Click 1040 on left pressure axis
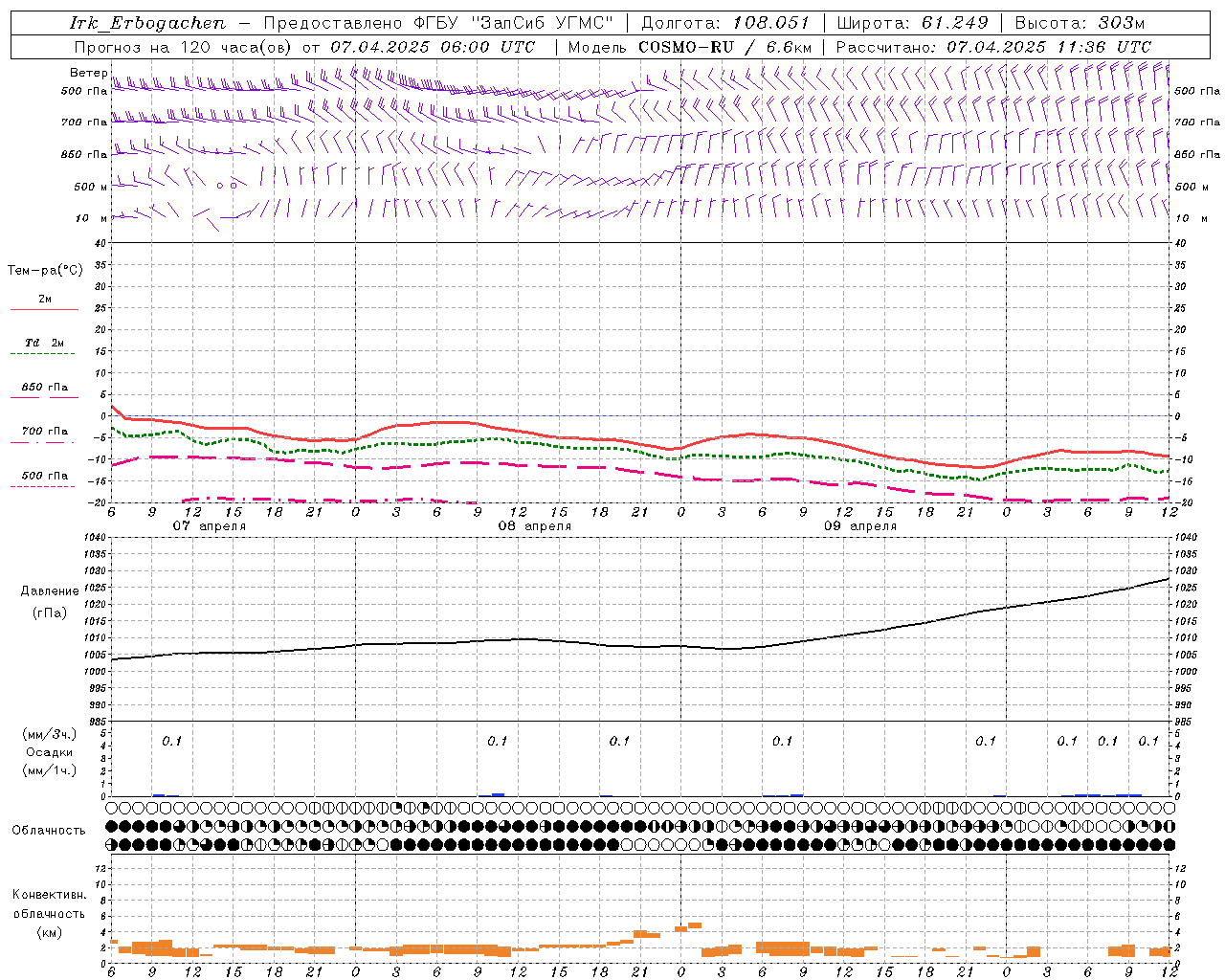 pos(93,538)
